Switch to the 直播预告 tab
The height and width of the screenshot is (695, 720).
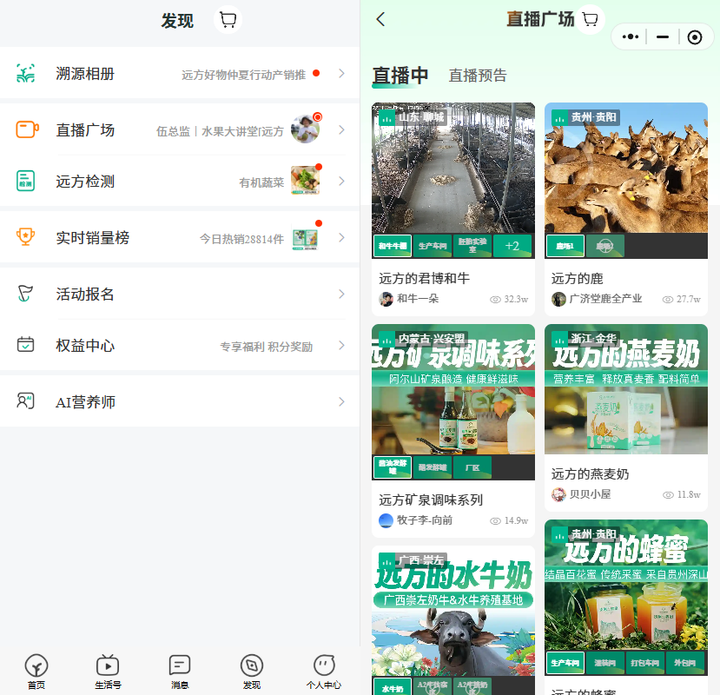tap(477, 75)
